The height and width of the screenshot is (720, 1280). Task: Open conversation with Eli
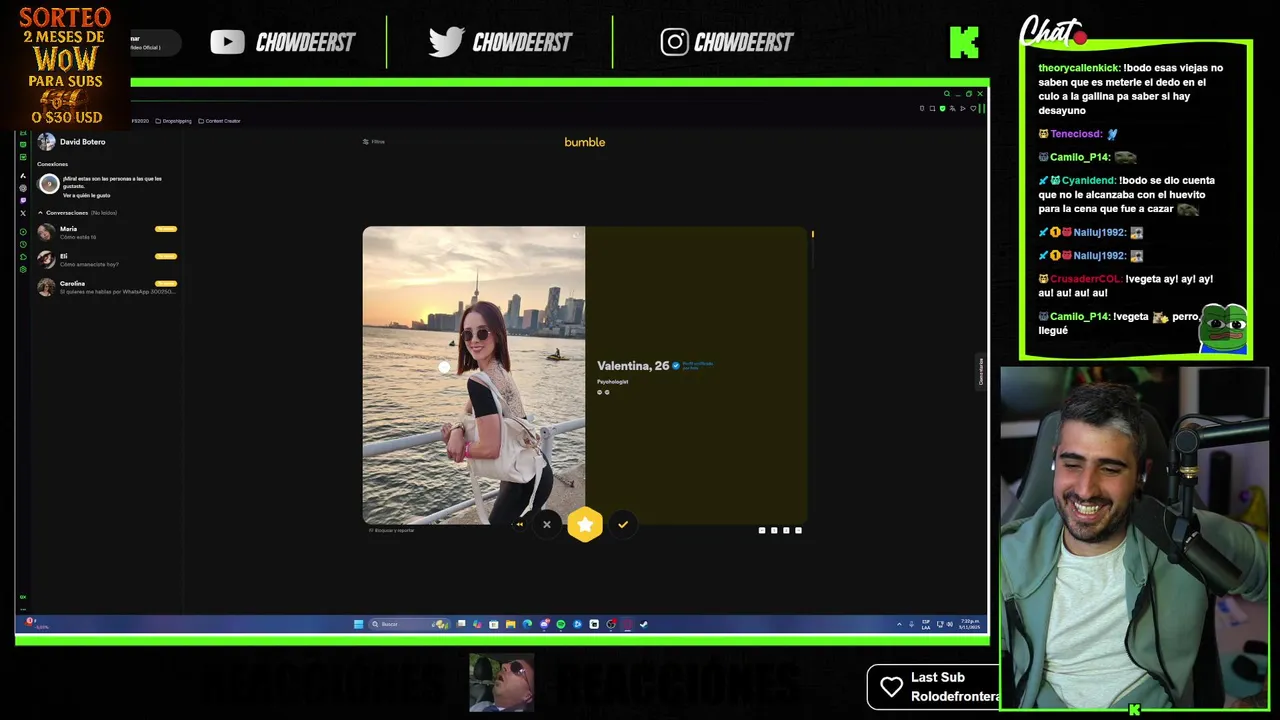point(107,260)
